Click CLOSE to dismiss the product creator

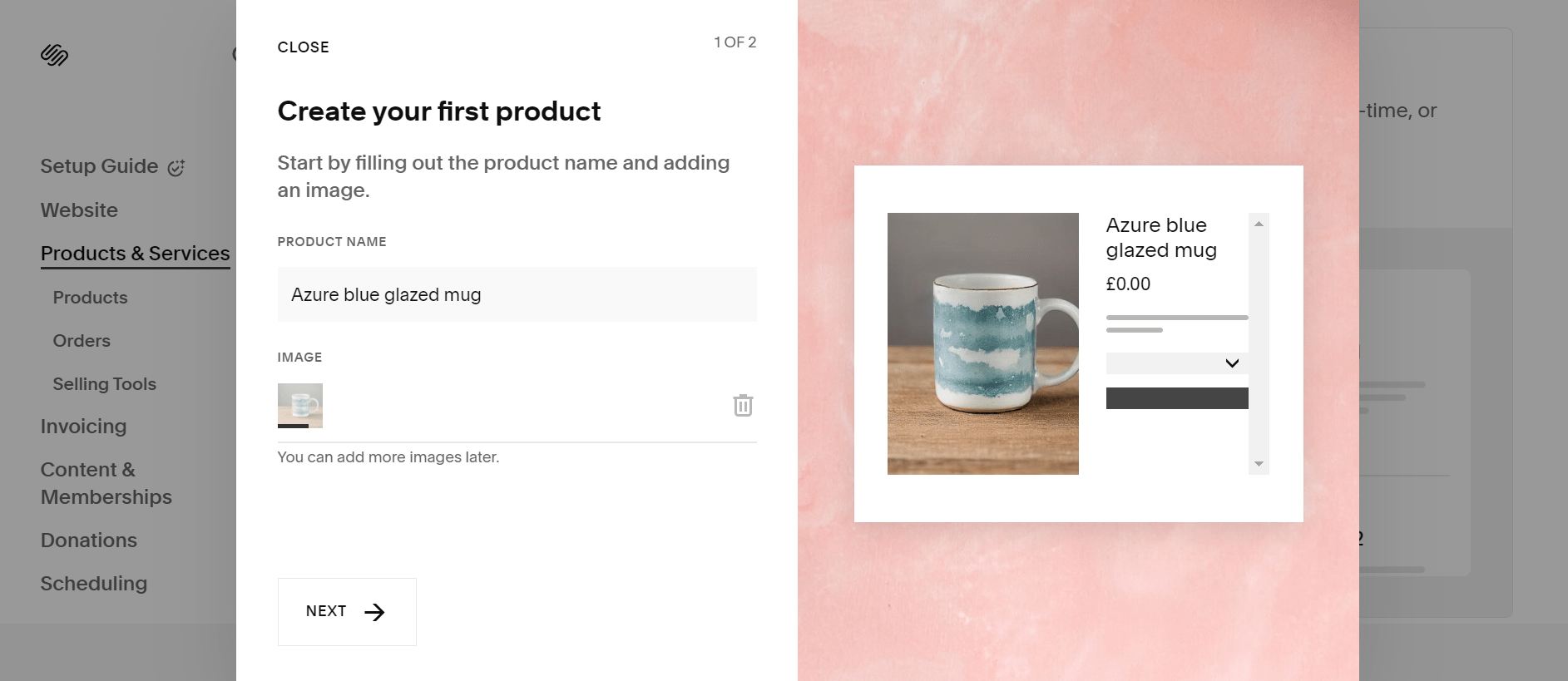(x=303, y=47)
